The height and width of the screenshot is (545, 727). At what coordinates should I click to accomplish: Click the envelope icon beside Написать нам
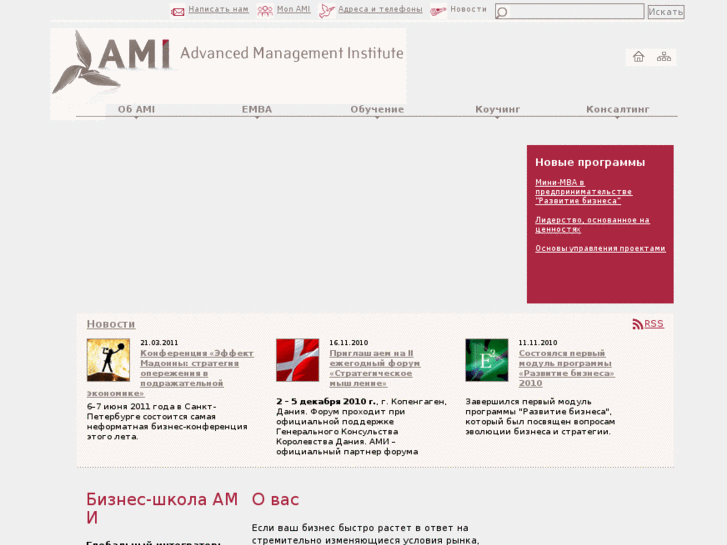tap(178, 12)
